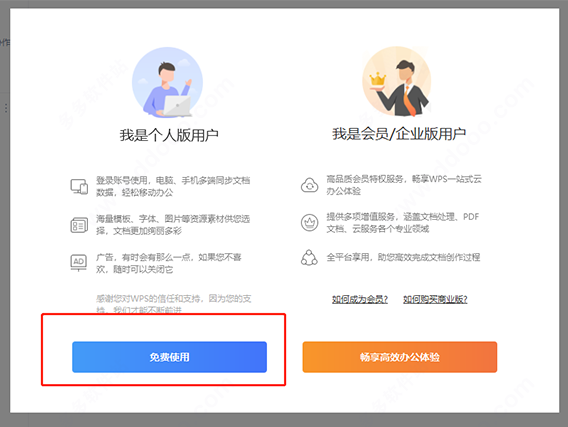Click the 海量模板、字体 resources description

pos(173,225)
